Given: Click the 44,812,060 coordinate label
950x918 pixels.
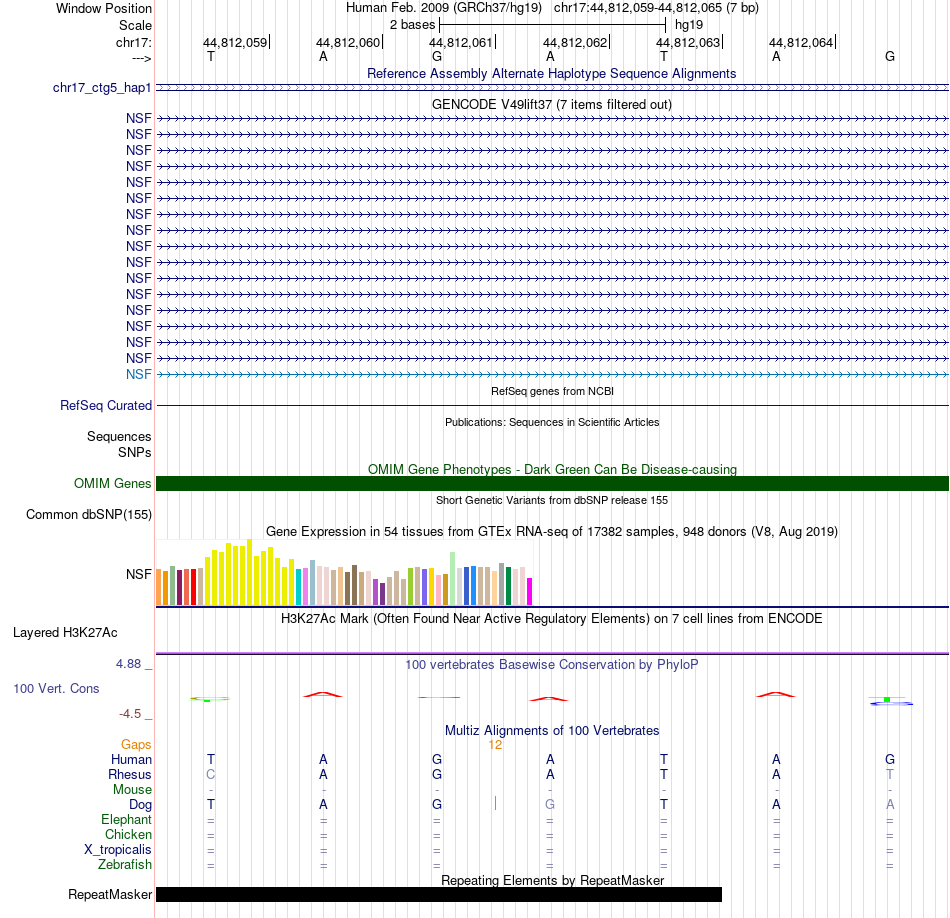Looking at the screenshot, I should coord(348,42).
